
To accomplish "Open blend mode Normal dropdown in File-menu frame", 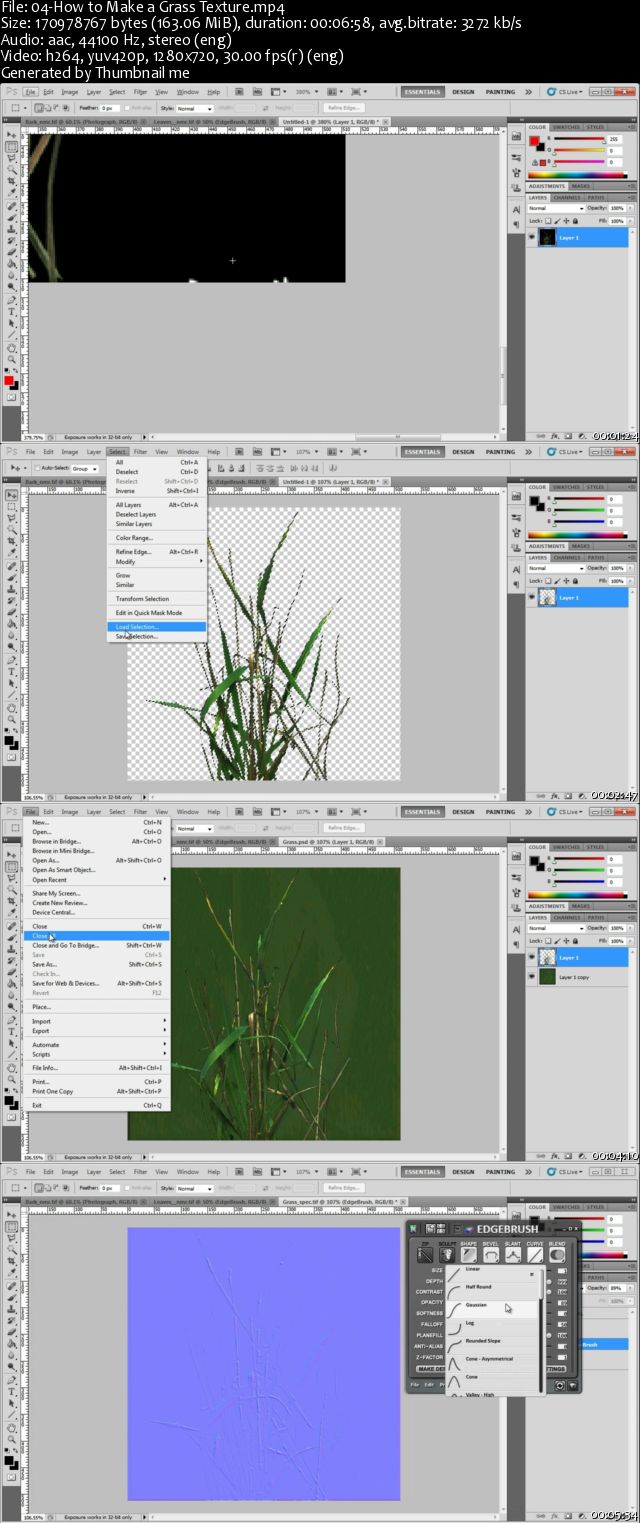I will 555,928.
